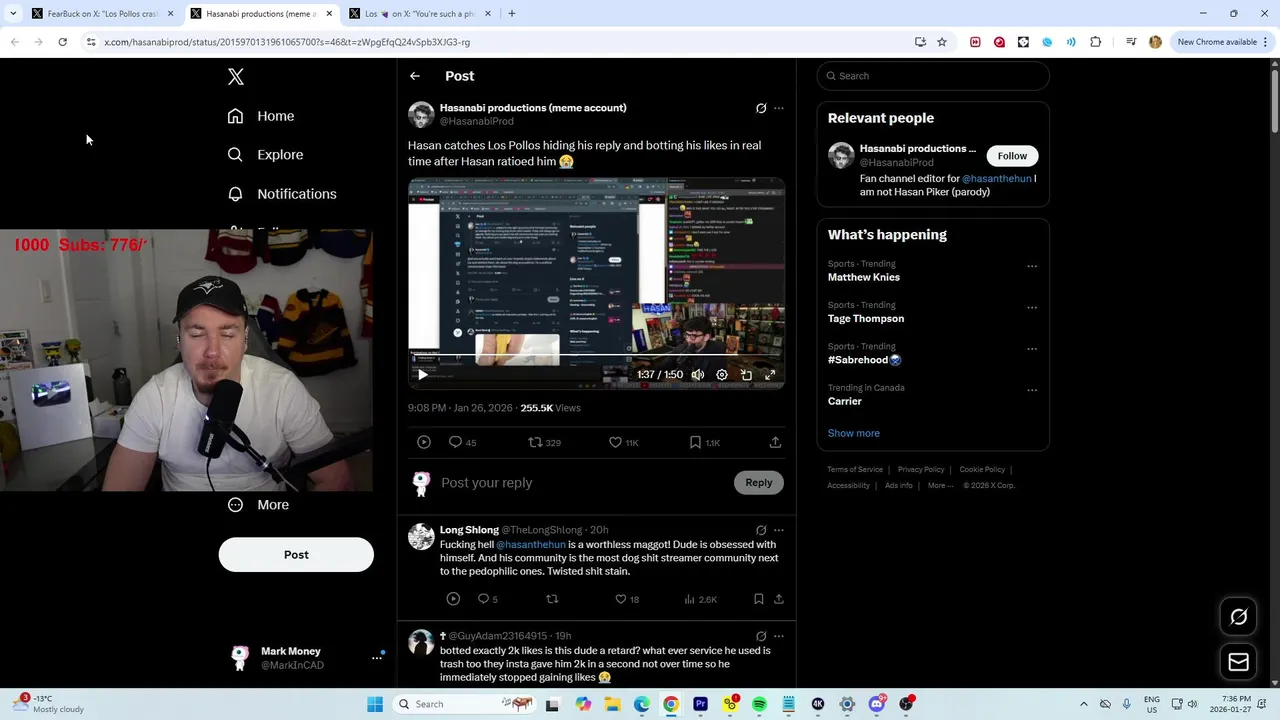The width and height of the screenshot is (1280, 720).
Task: Open more options on Long Shlong's reply
Action: coord(779,530)
